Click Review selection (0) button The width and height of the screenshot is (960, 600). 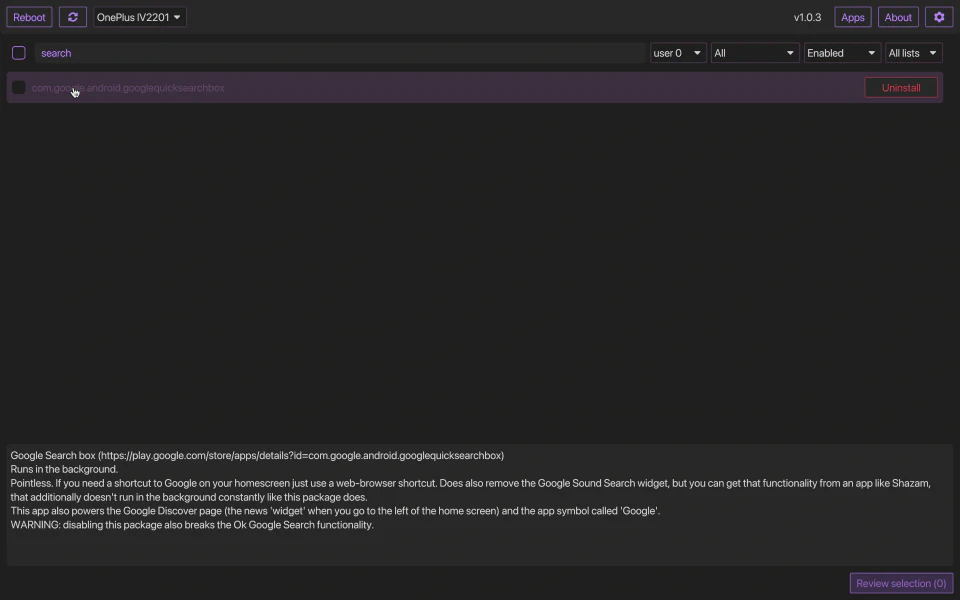[x=900, y=583]
